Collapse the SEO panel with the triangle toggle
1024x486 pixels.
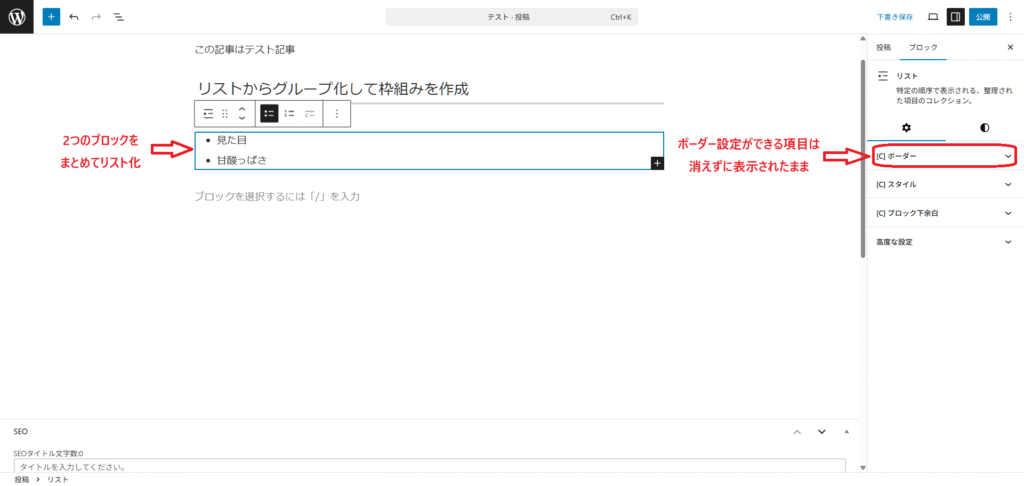pyautogui.click(x=847, y=432)
